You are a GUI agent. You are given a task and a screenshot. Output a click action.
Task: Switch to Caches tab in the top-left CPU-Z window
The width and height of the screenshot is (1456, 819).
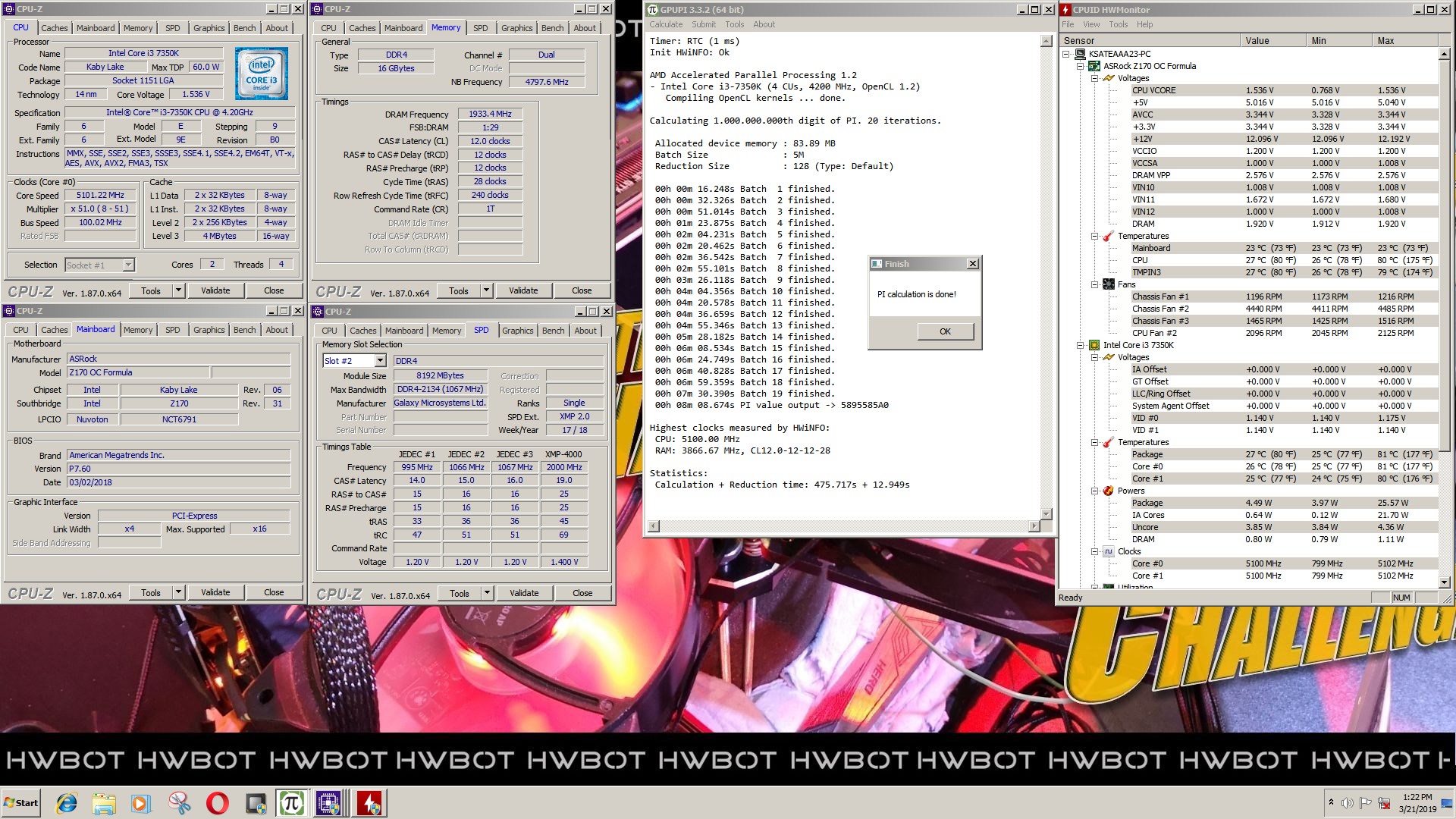(54, 28)
